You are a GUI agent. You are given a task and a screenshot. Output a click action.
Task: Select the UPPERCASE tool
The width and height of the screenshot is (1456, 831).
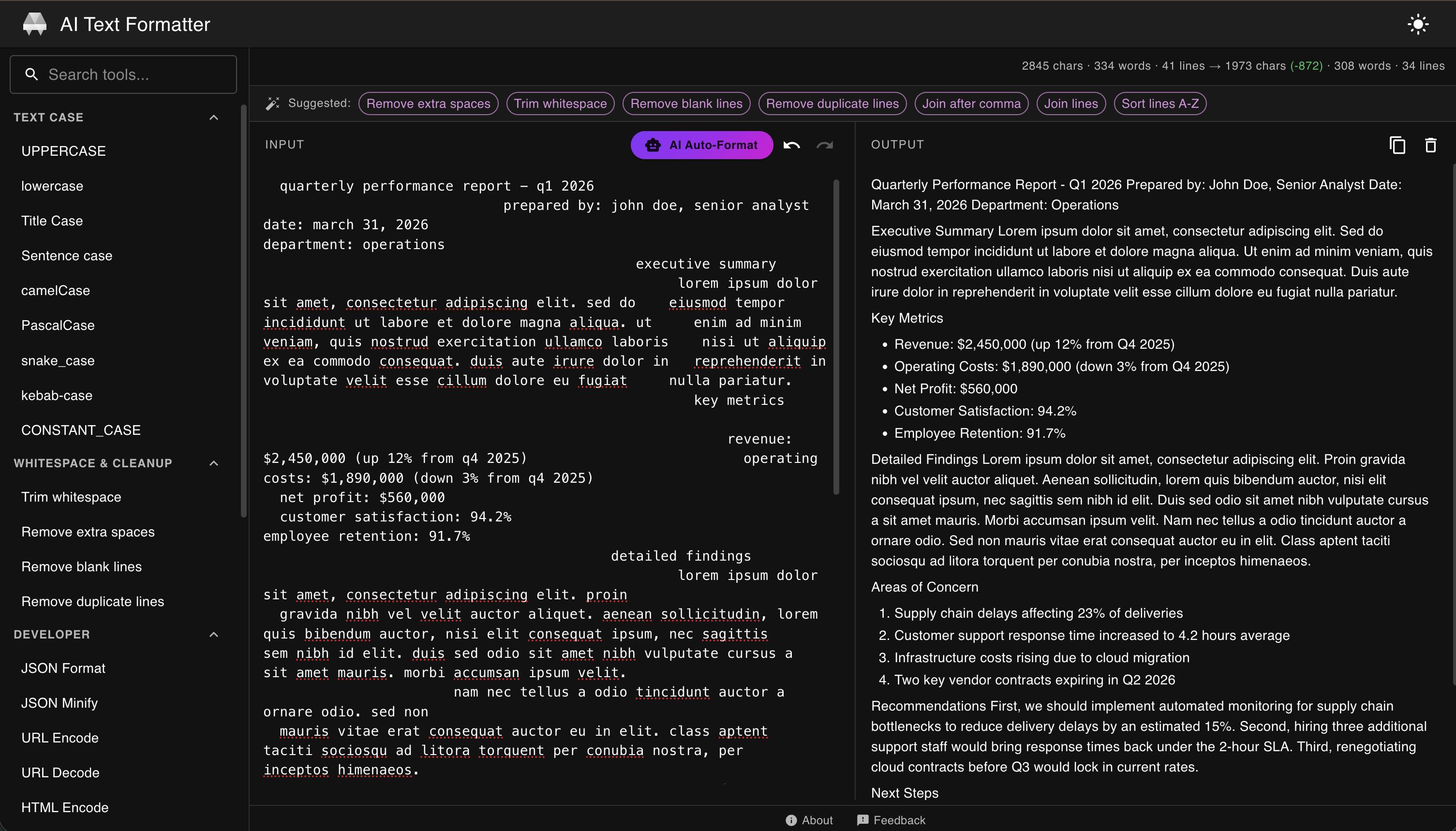[x=63, y=151]
